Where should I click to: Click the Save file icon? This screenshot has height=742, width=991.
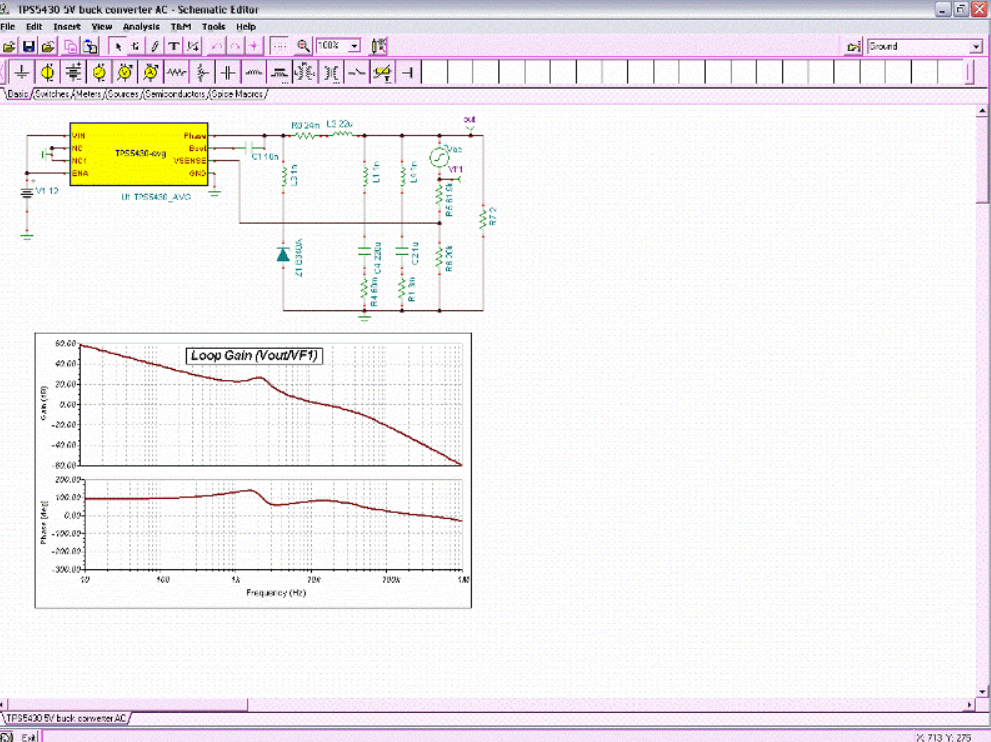click(x=29, y=46)
